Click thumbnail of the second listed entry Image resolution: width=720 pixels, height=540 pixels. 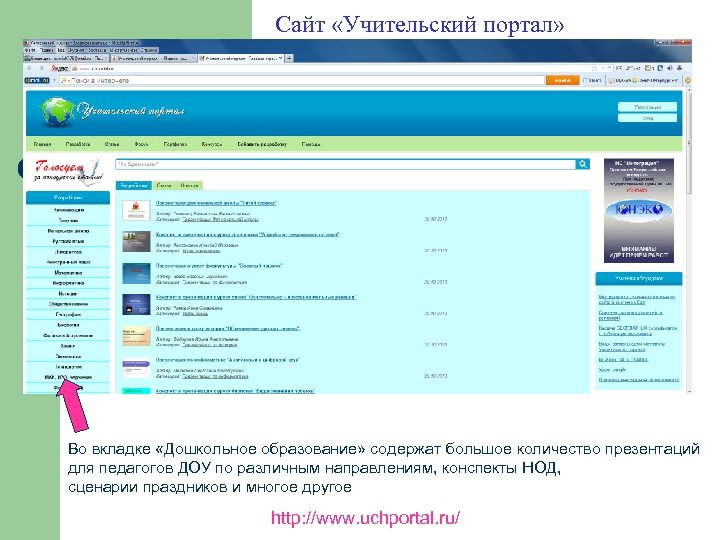coord(136,242)
